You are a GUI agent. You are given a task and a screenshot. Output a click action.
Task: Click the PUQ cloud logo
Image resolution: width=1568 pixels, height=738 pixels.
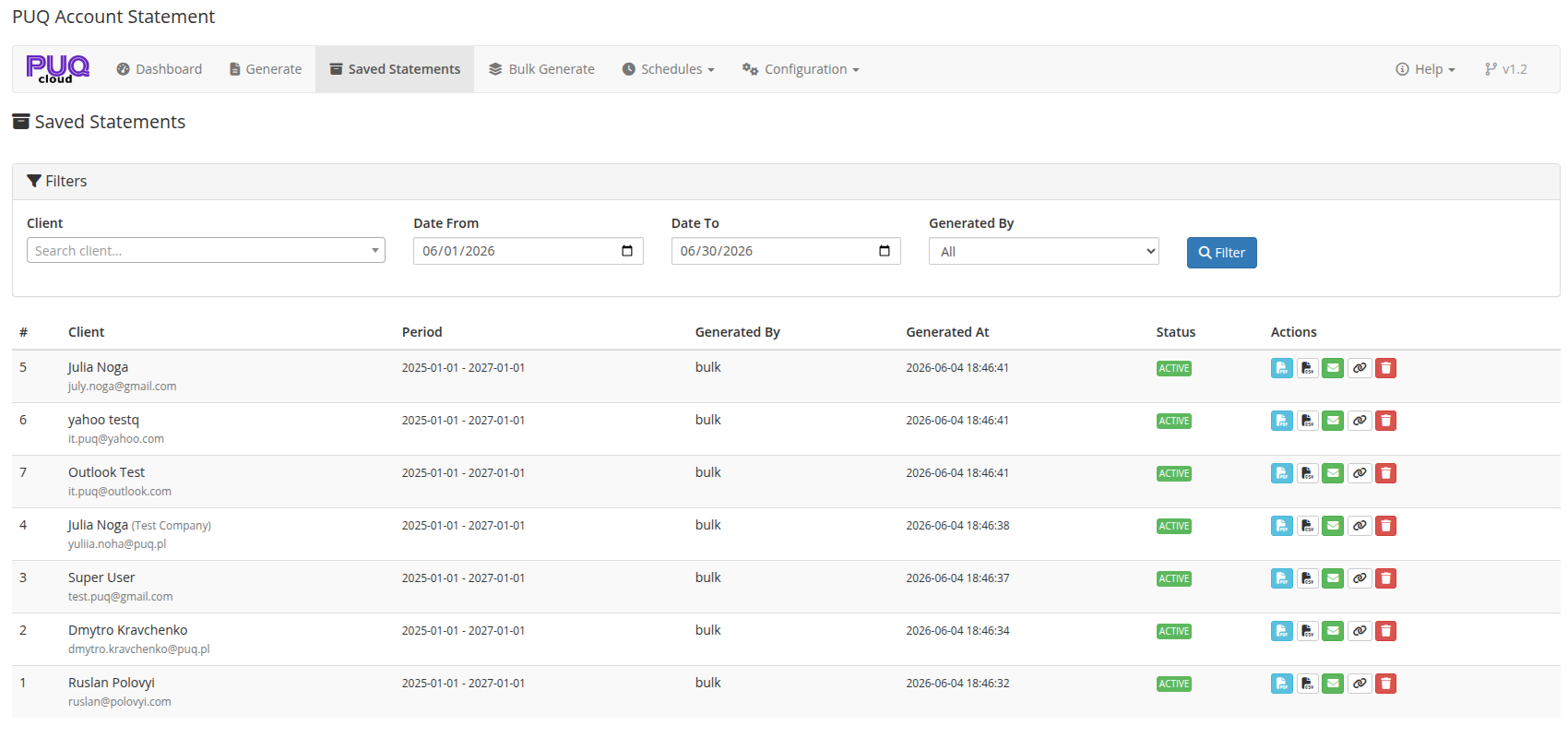[57, 69]
